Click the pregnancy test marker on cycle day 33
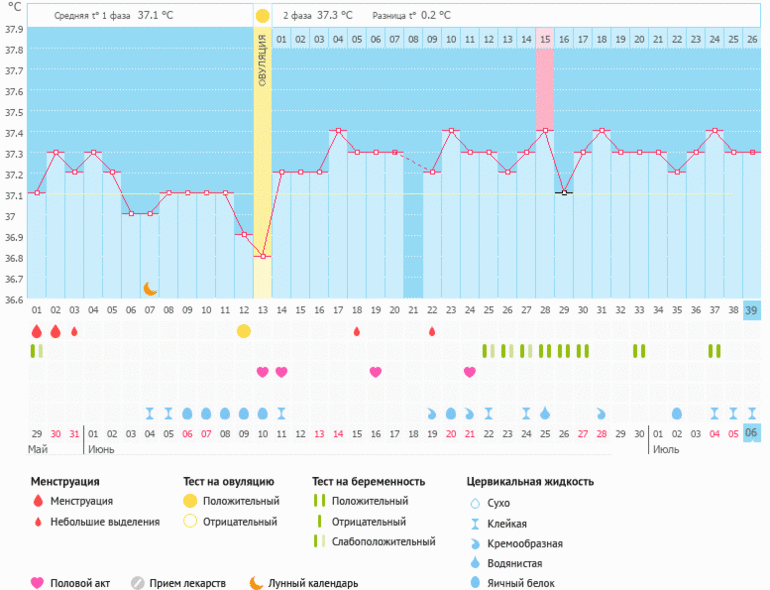This screenshot has width=770, height=590. tap(638, 351)
